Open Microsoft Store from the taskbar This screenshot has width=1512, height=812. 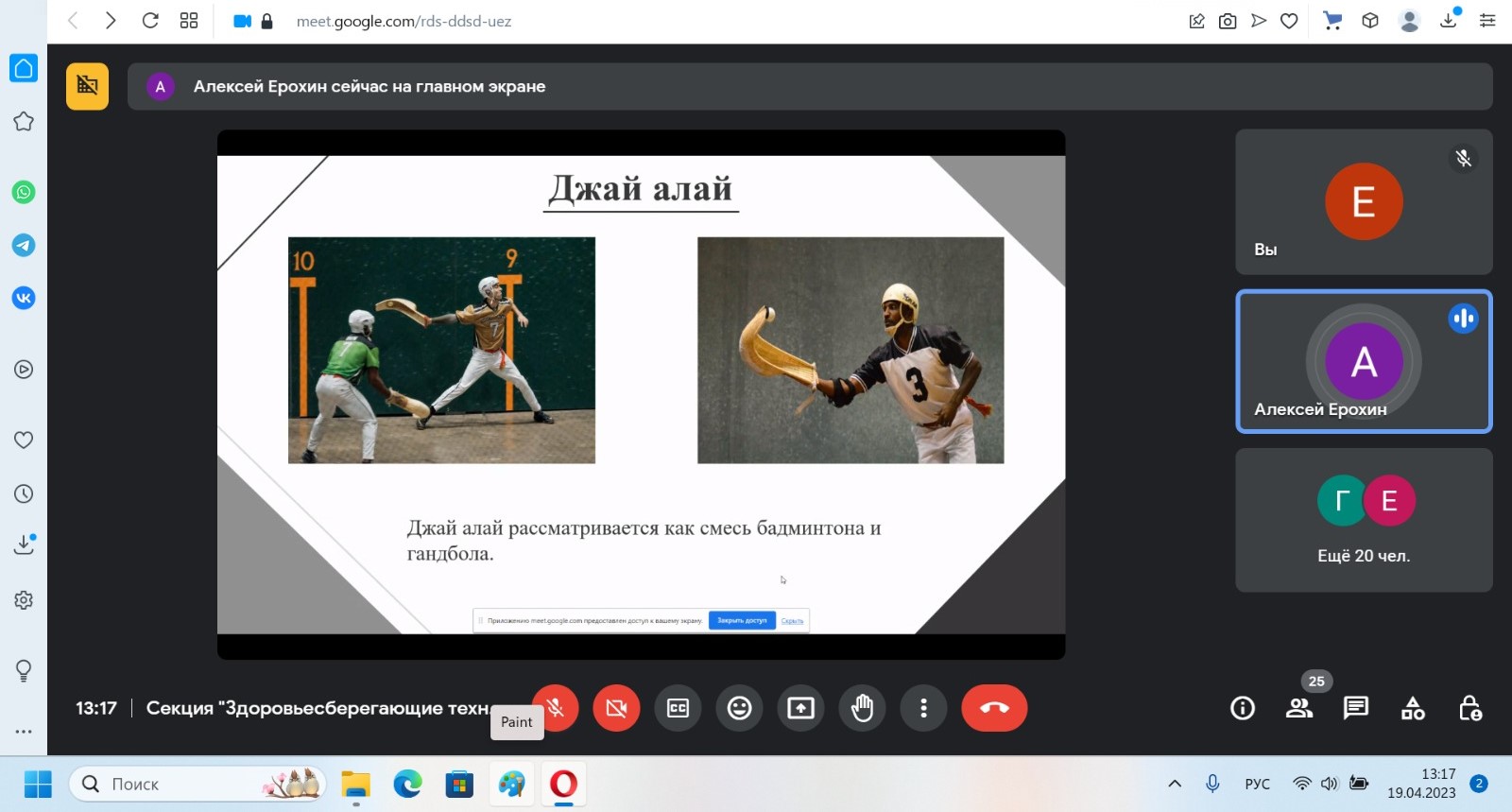point(459,784)
